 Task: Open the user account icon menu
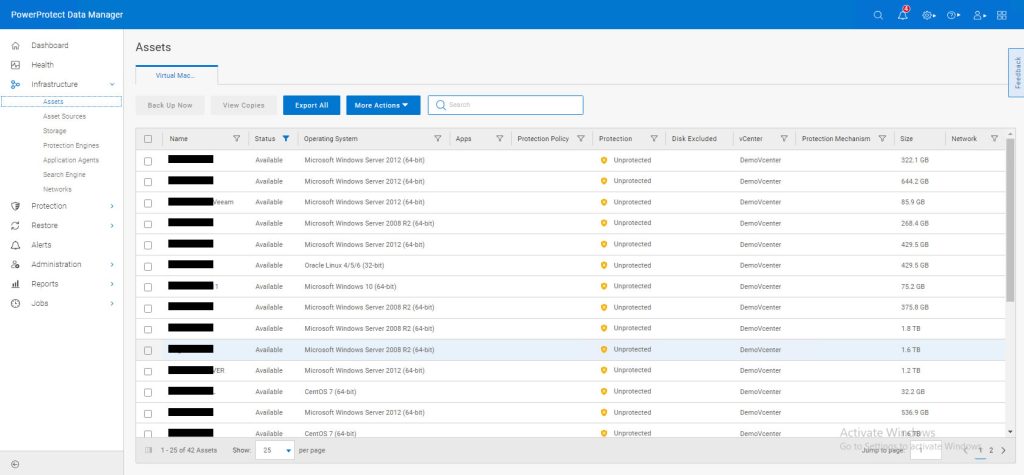[x=978, y=15]
